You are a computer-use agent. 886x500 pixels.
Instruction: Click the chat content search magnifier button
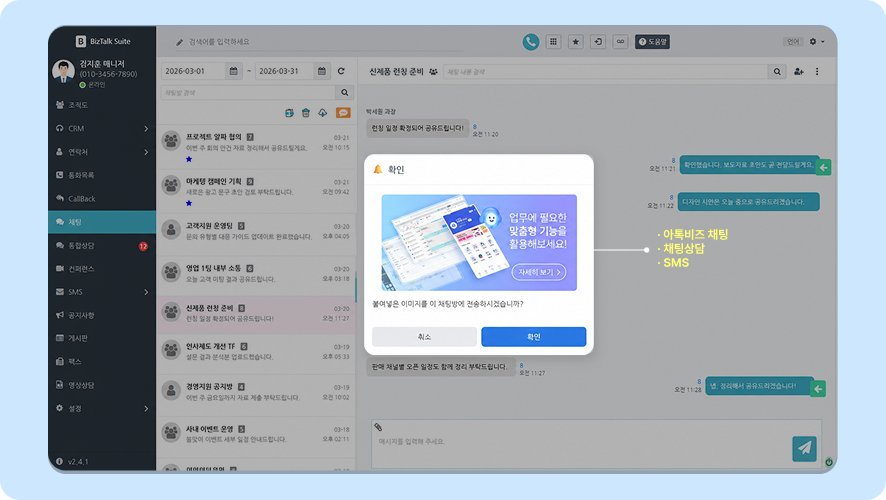777,72
